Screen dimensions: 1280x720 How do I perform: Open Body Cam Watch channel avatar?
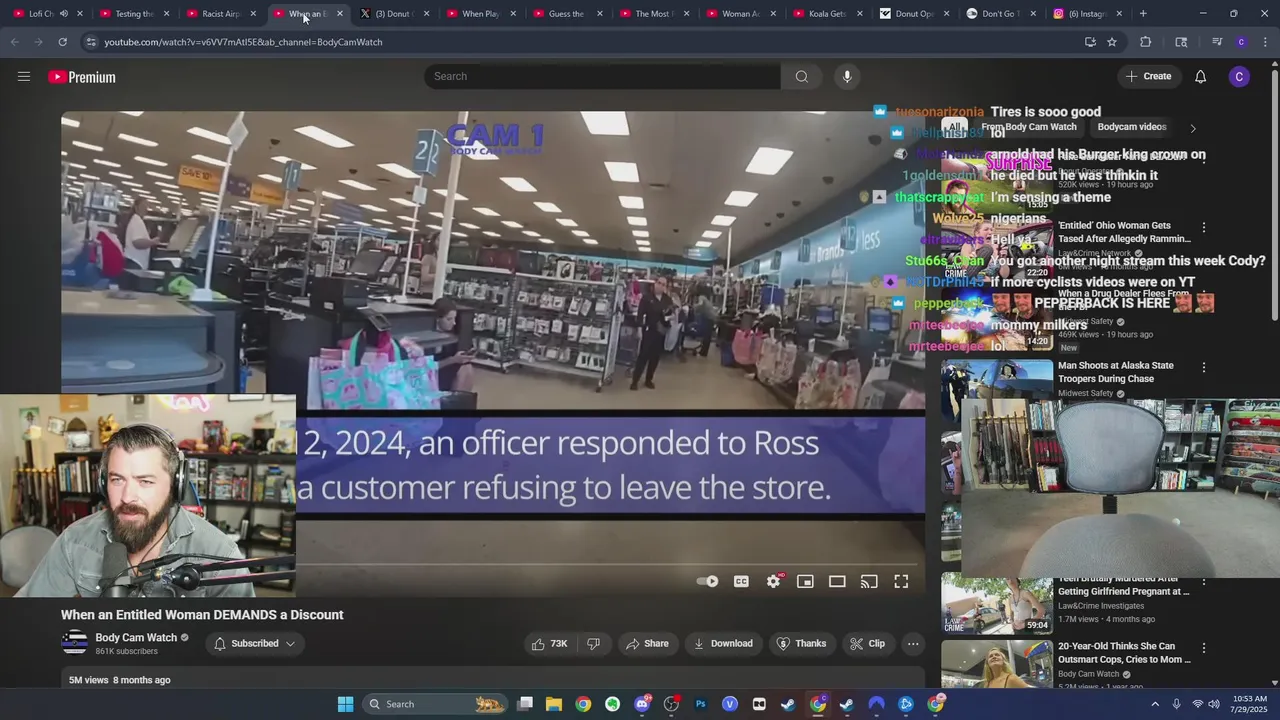point(75,643)
